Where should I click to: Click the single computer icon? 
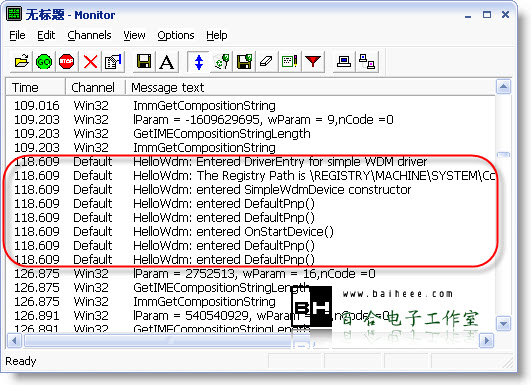click(x=344, y=62)
